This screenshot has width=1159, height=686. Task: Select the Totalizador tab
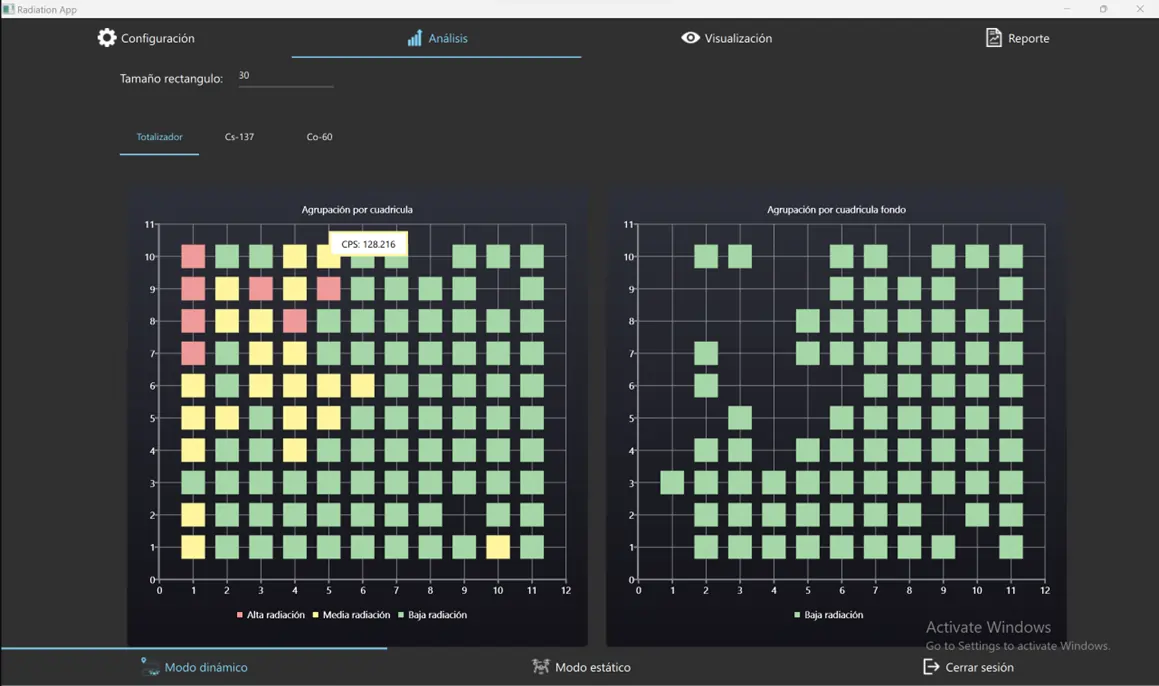click(159, 136)
